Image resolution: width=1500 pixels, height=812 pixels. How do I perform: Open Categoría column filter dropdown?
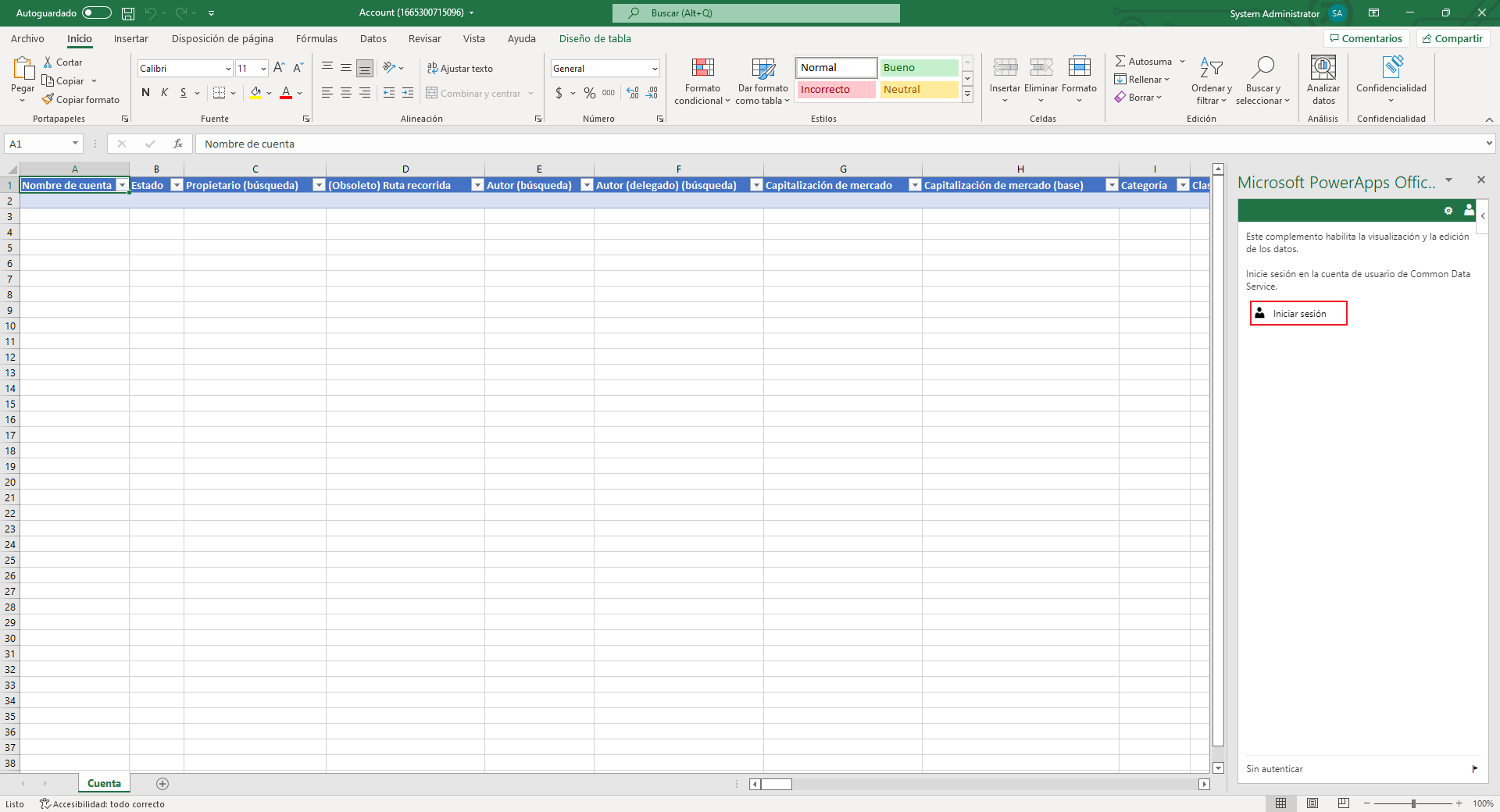pyautogui.click(x=1183, y=185)
